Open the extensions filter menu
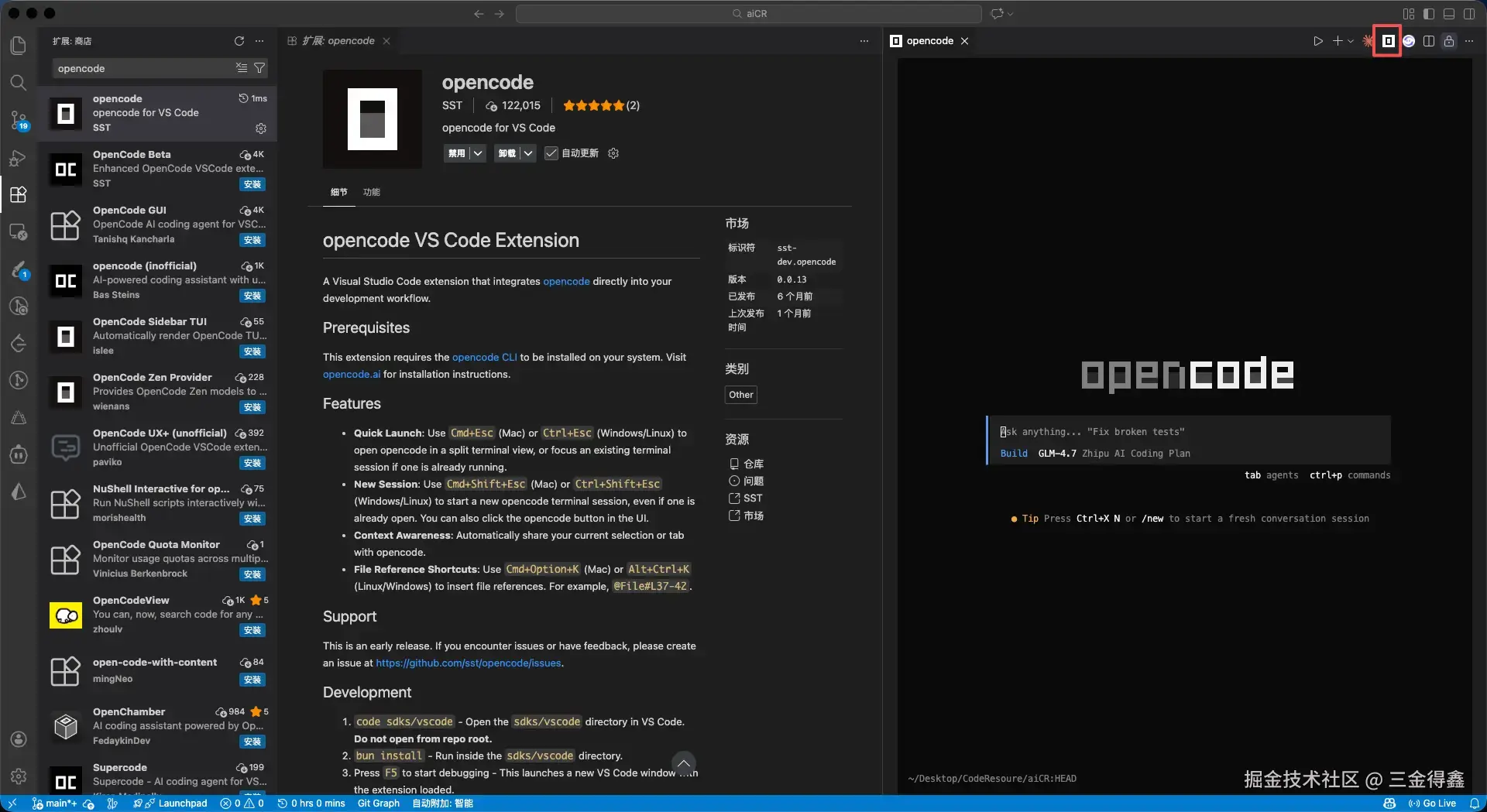This screenshot has height=812, width=1487. click(x=259, y=68)
